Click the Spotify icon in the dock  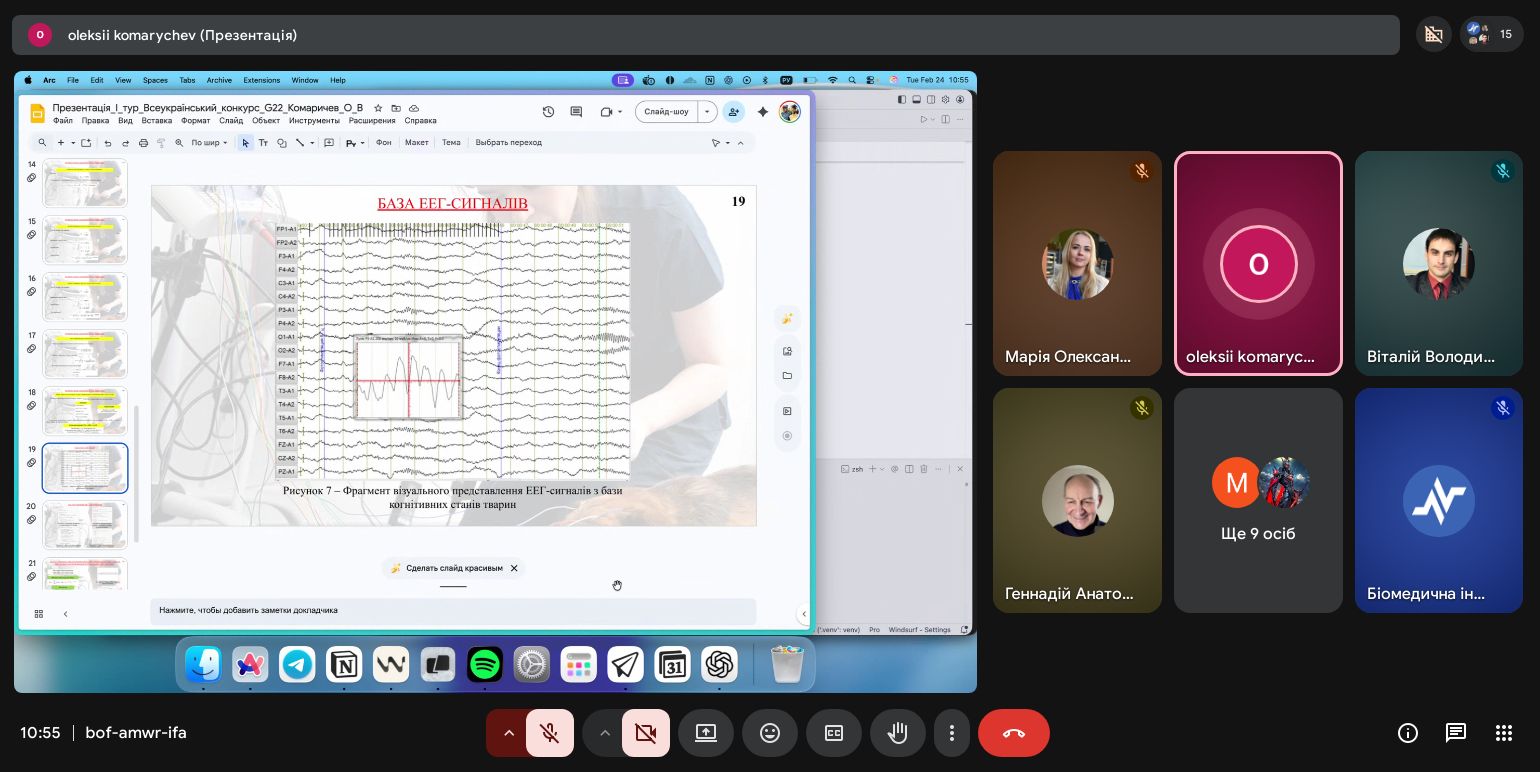pyautogui.click(x=485, y=664)
